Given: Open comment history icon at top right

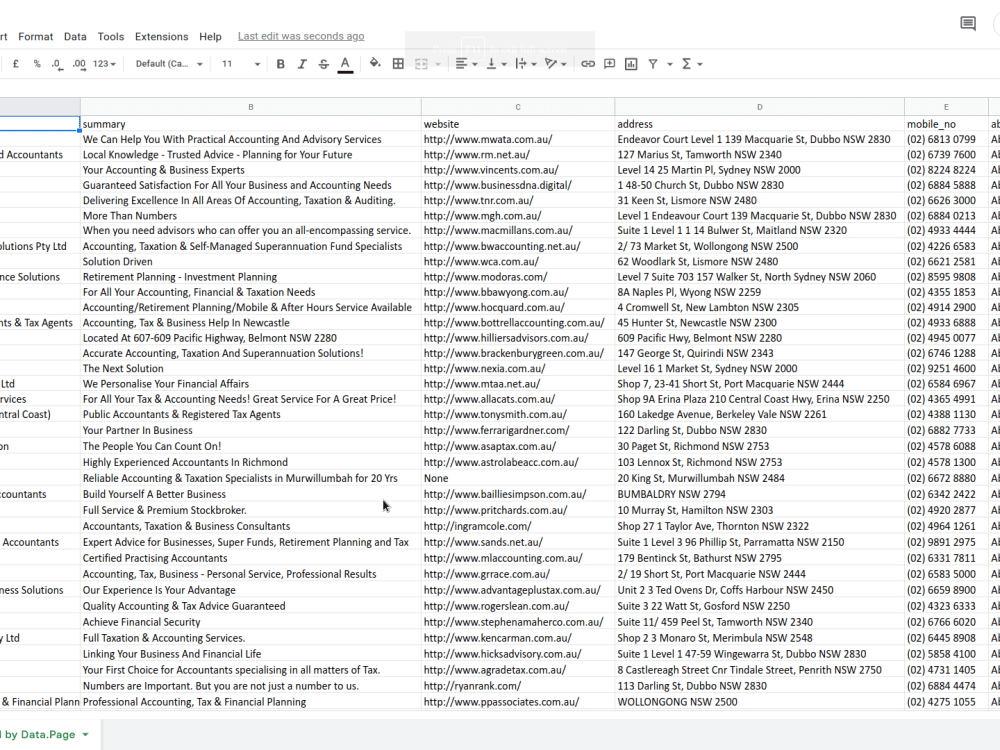Looking at the screenshot, I should pos(968,24).
